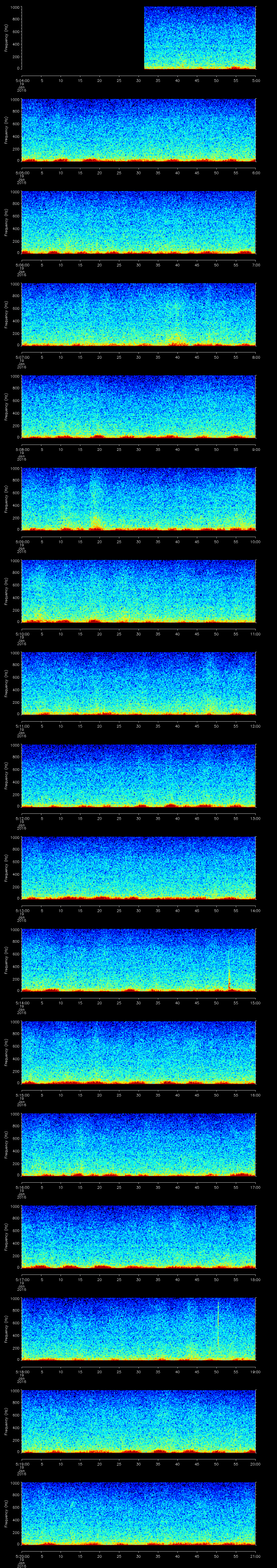Image resolution: width=277 pixels, height=1568 pixels.
Task: Click the "5:04:00" start time label
Action: pos(22,80)
